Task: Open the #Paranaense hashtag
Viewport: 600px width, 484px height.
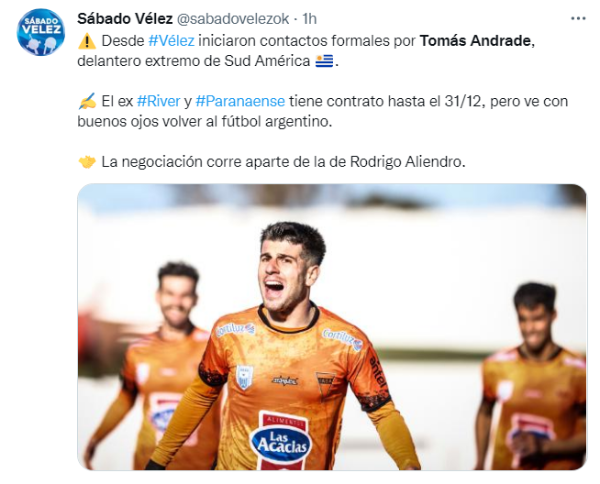Action: [x=240, y=101]
